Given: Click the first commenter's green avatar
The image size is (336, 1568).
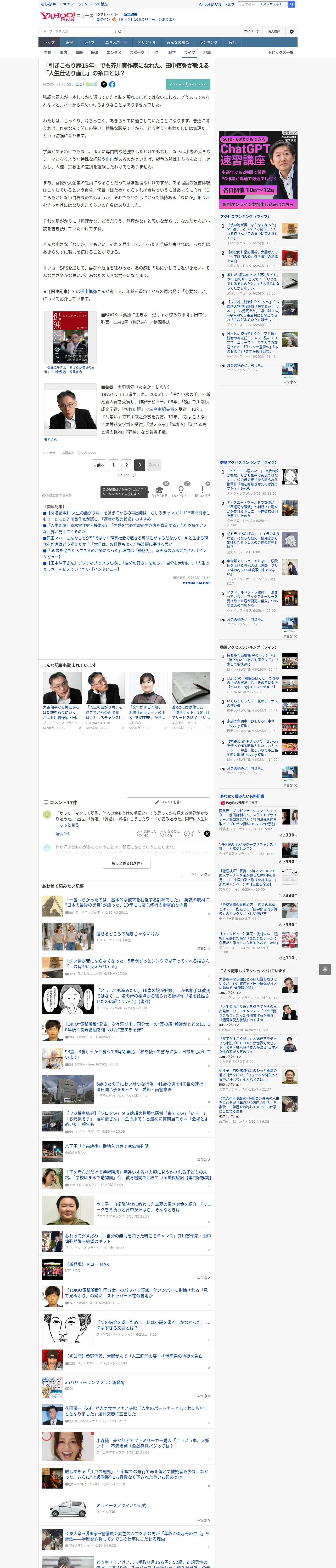Looking at the screenshot, I should click(x=47, y=814).
